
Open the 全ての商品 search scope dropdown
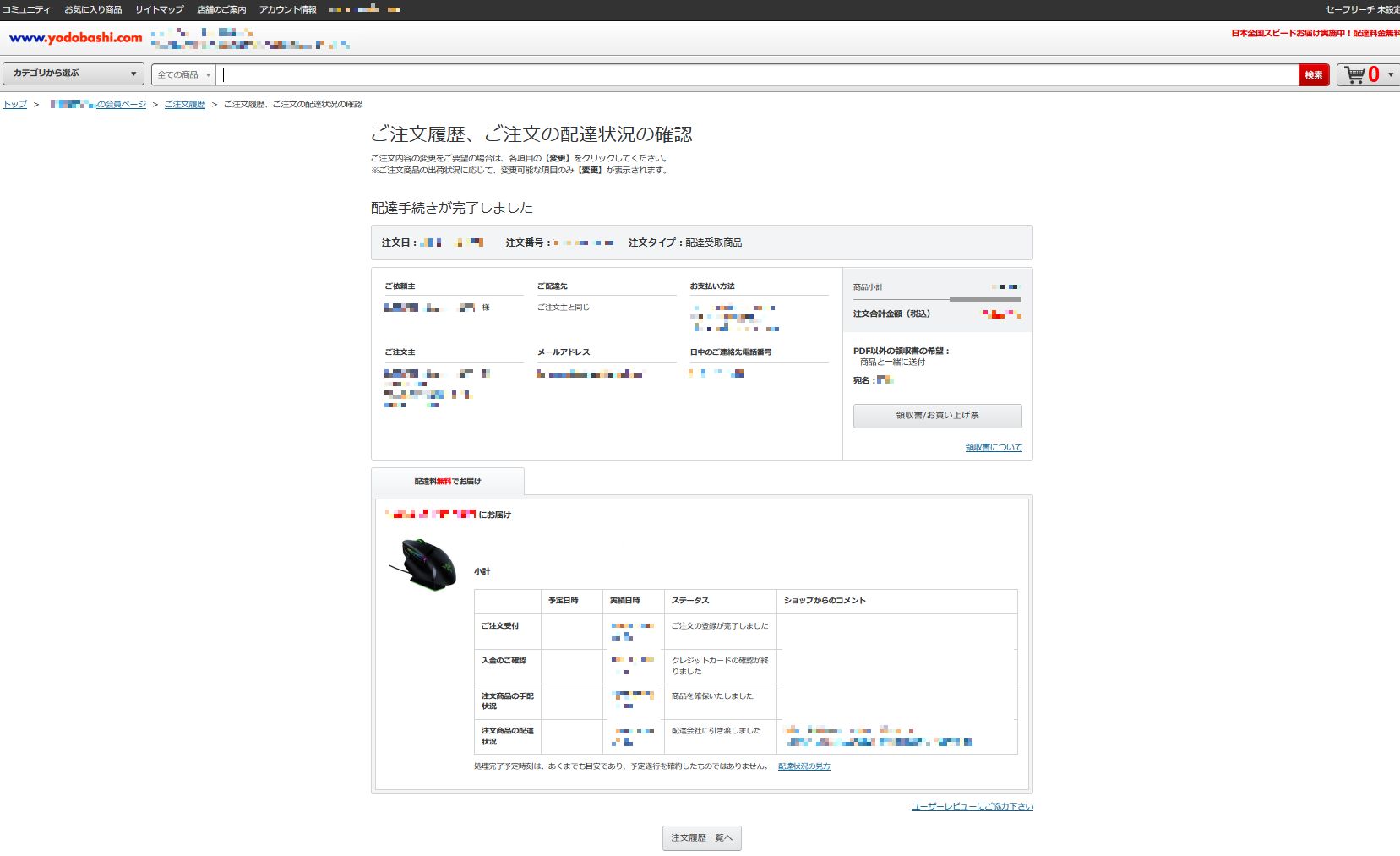pos(184,75)
